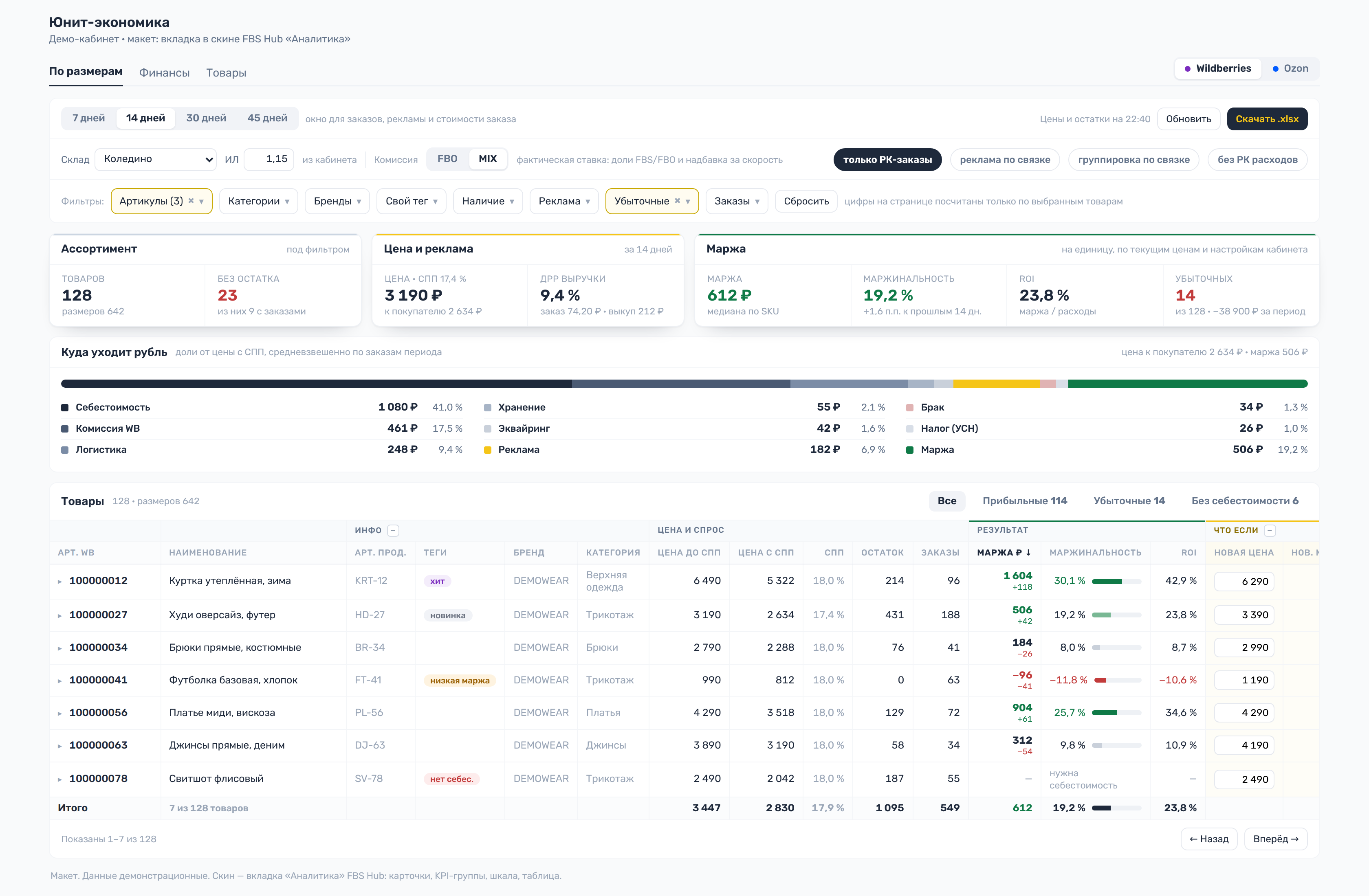This screenshot has height=896, width=1369.
Task: Expand row arrow for article 100000041
Action: pyautogui.click(x=60, y=681)
